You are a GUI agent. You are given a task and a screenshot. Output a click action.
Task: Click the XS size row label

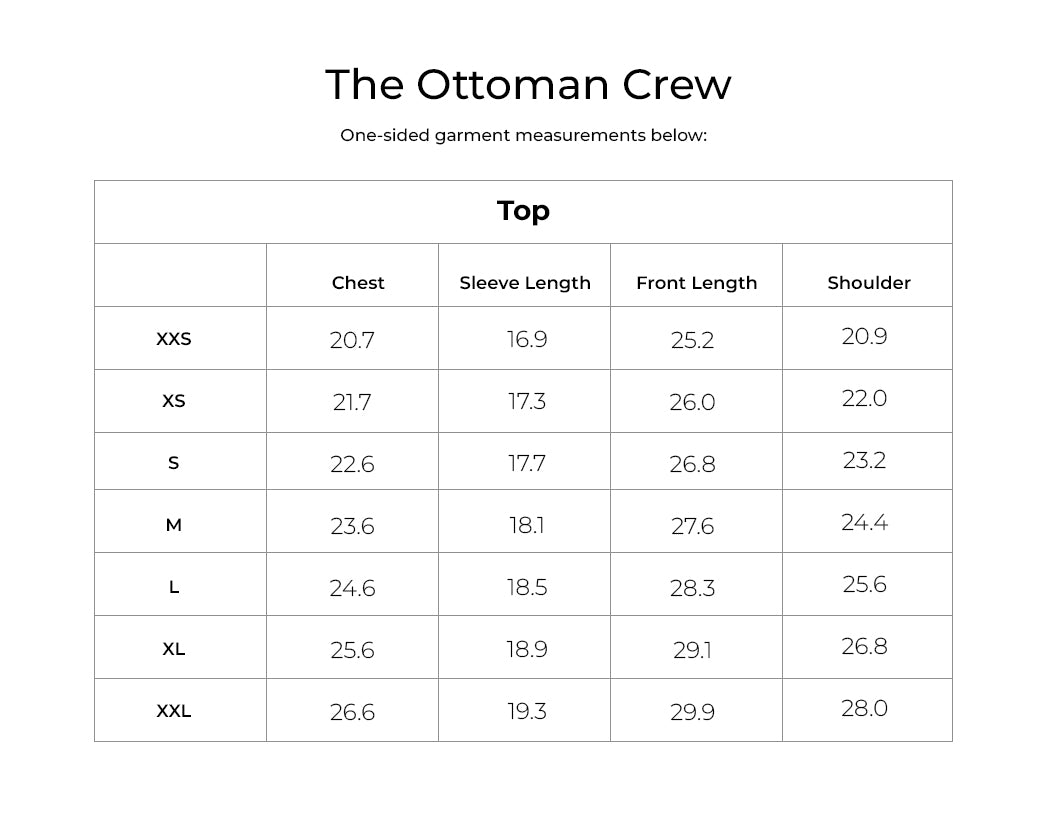(x=174, y=401)
